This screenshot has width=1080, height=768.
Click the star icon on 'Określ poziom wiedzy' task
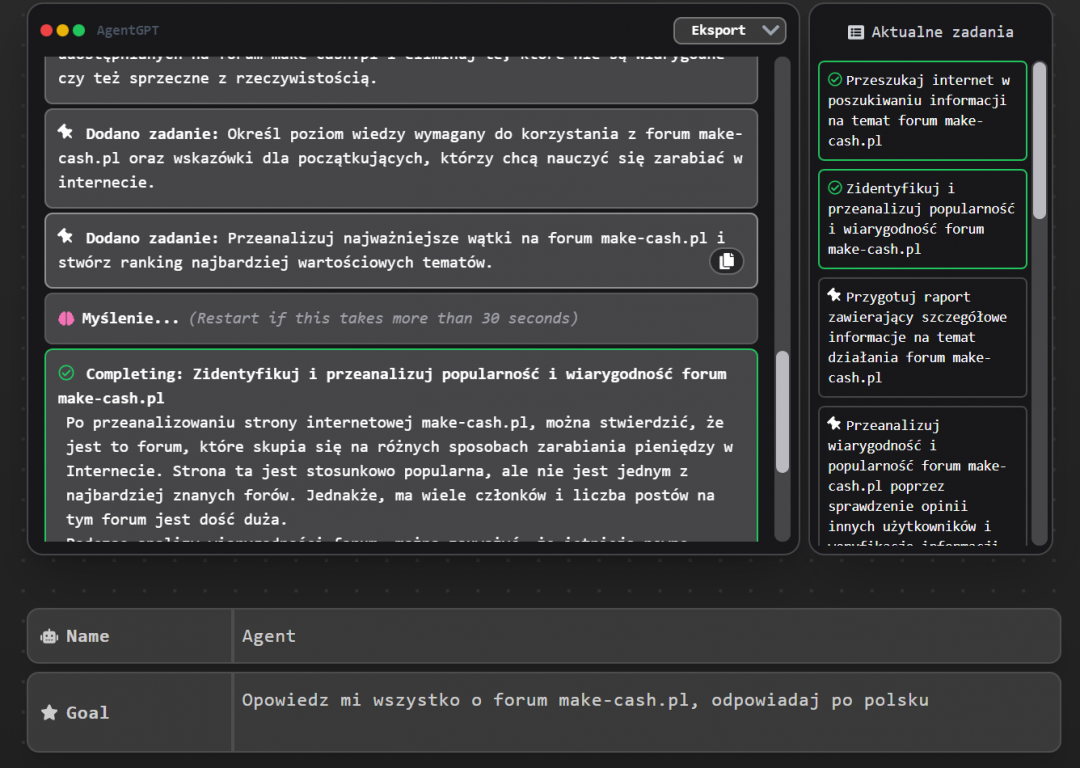(x=66, y=132)
